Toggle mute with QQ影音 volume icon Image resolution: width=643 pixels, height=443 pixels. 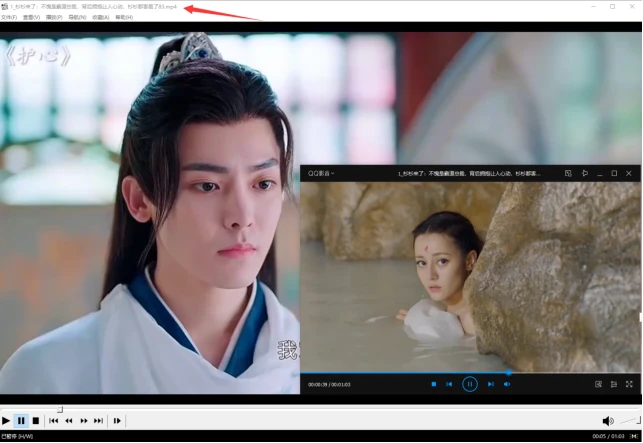pos(507,384)
